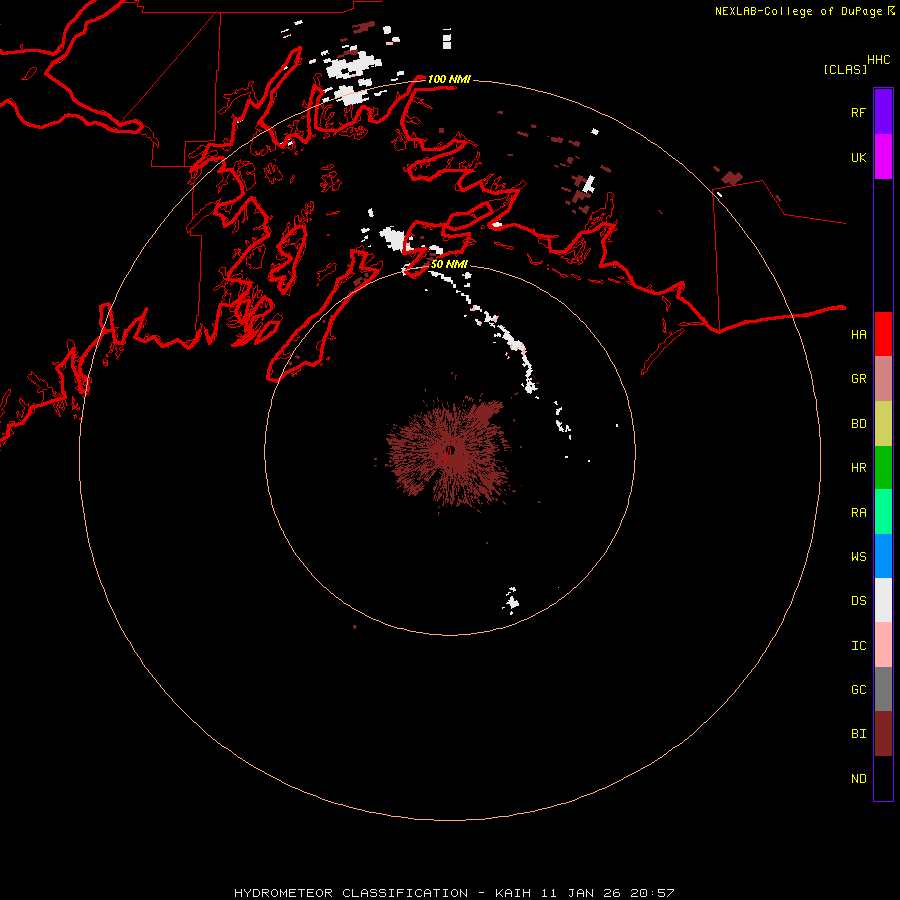Click the yellow BD color swatch
The width and height of the screenshot is (900, 900).
click(x=883, y=424)
